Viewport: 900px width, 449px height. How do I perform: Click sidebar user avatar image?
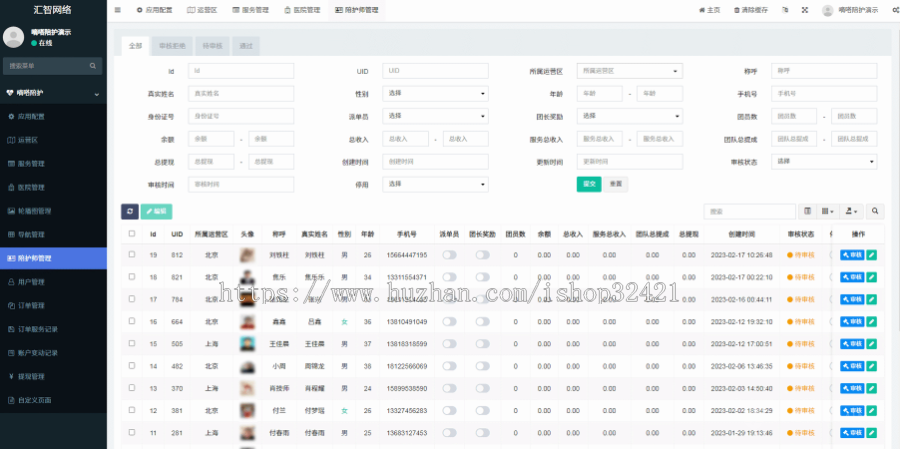pyautogui.click(x=13, y=37)
